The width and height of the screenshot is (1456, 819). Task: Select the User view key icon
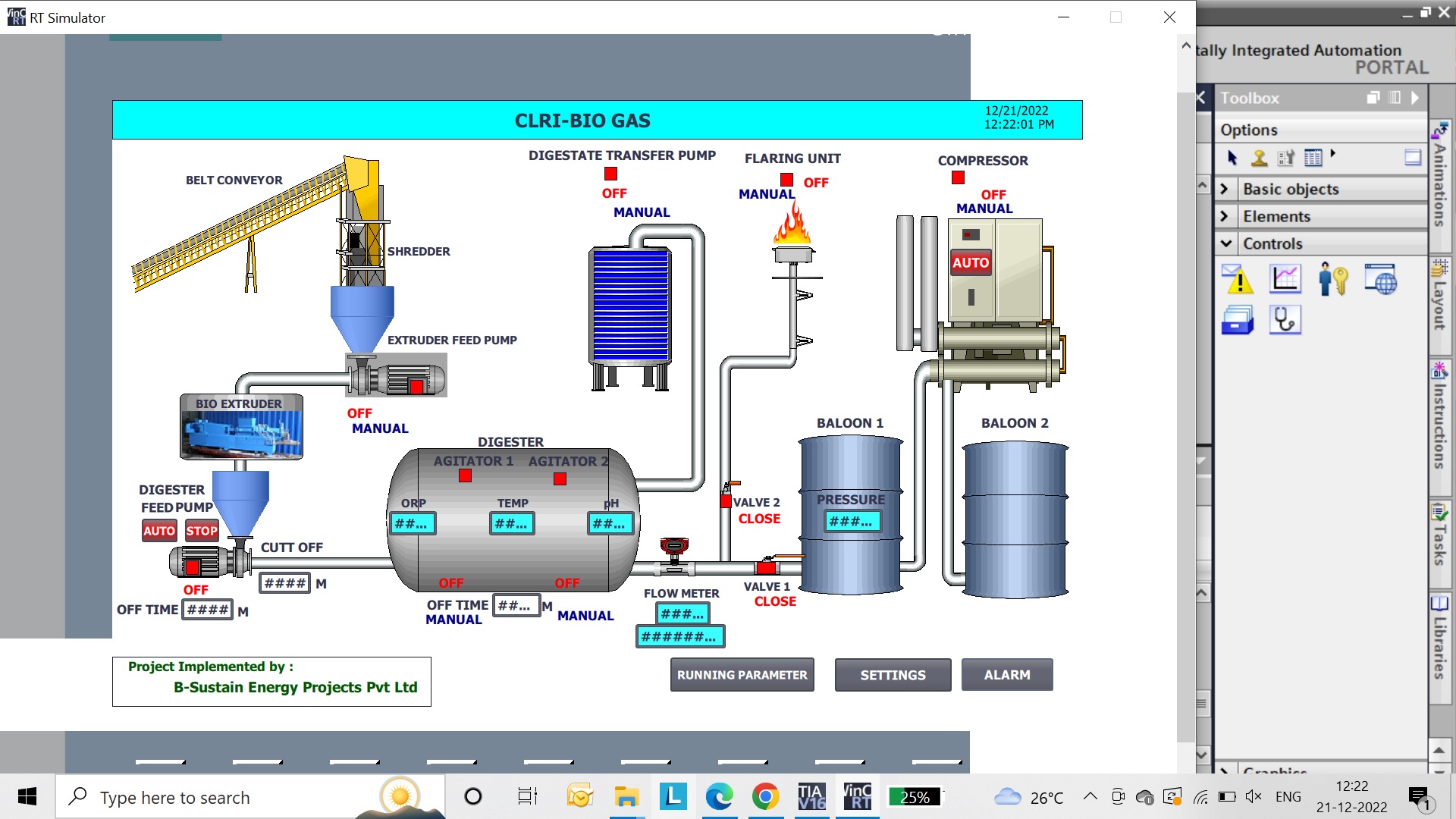click(1332, 279)
